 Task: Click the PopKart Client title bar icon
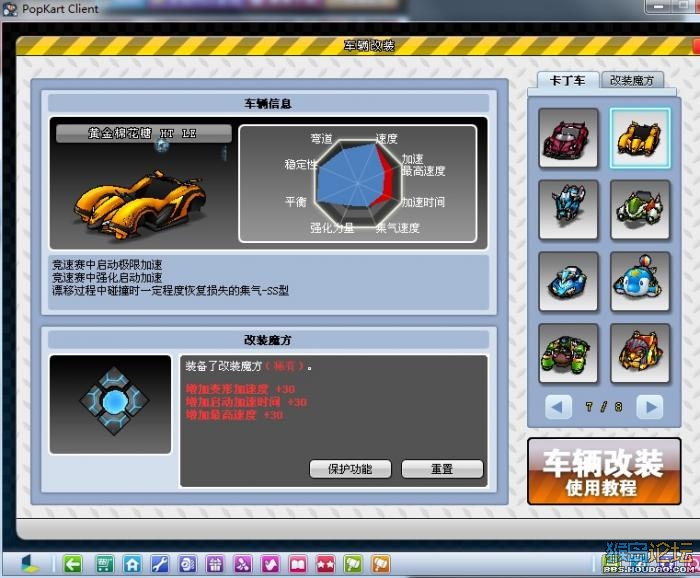pos(10,9)
